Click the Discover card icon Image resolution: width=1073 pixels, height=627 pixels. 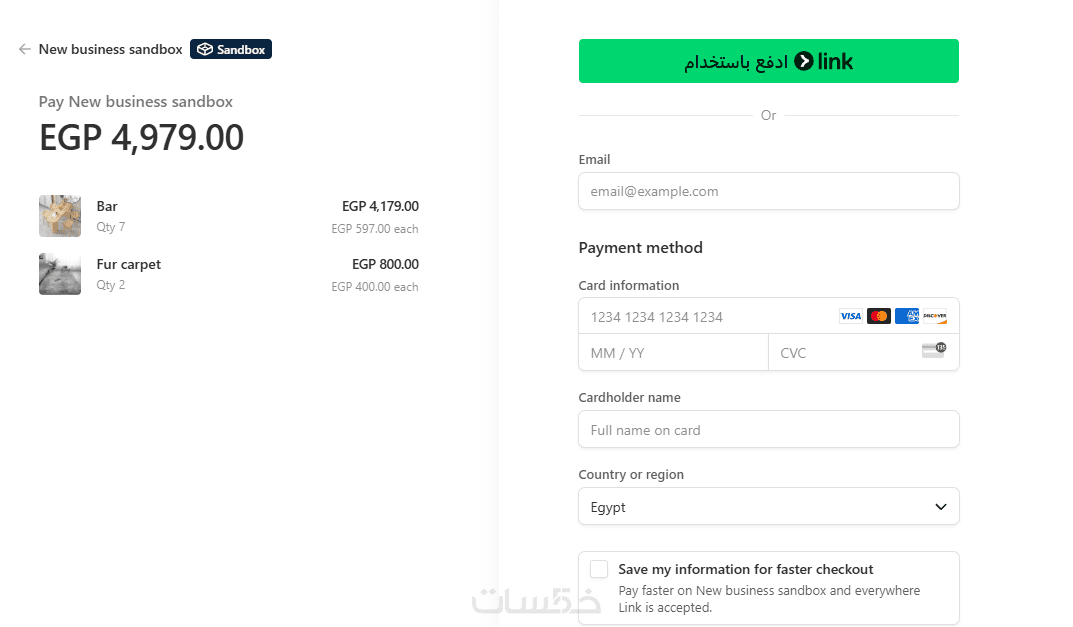click(935, 316)
